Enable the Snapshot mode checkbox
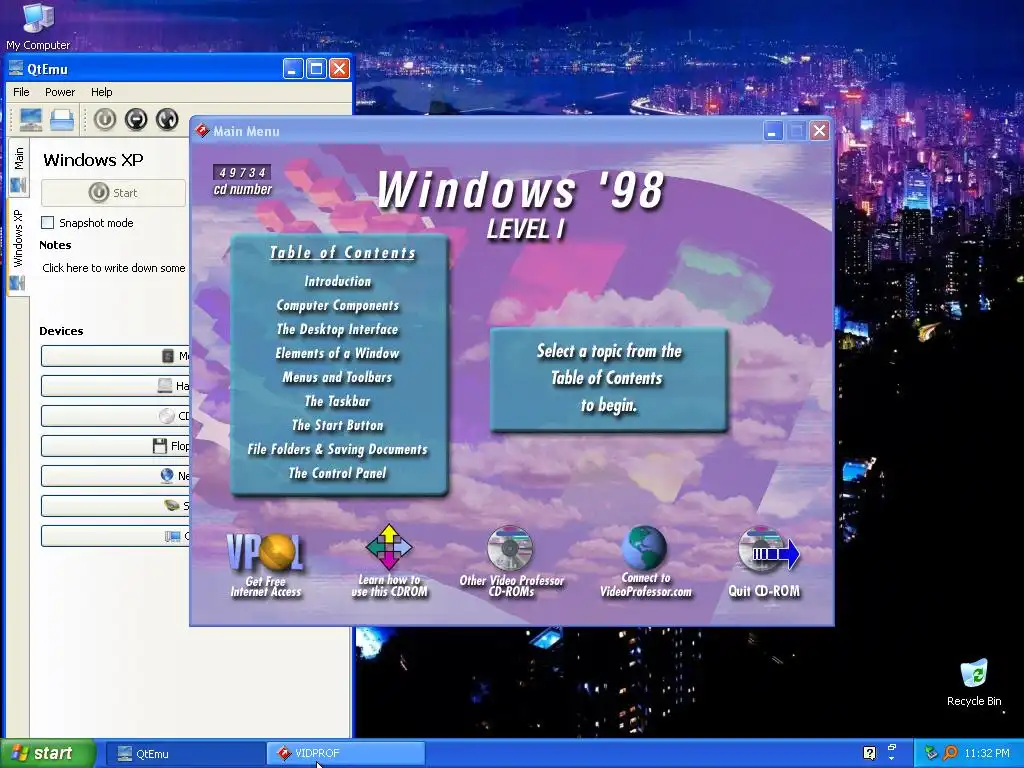Viewport: 1024px width, 768px height. click(48, 223)
